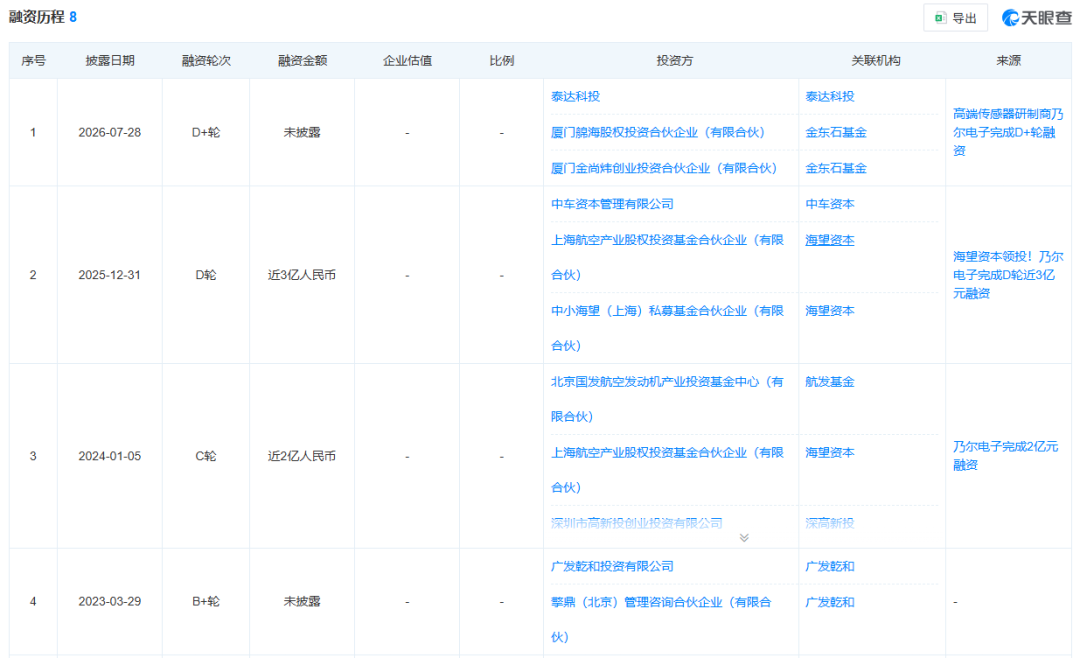Click the Excel icon in 导出 button
This screenshot has height=658, width=1080.
[x=940, y=18]
